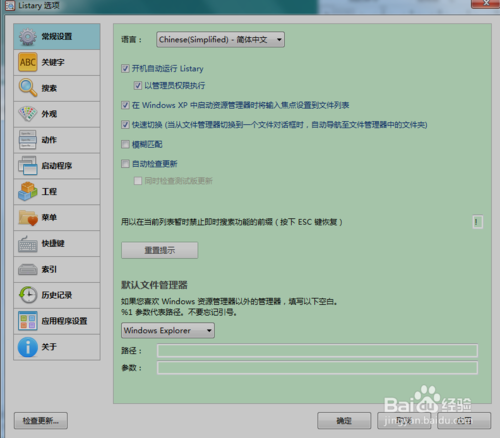Switch to the 应用程序设置 tab

[x=57, y=321]
